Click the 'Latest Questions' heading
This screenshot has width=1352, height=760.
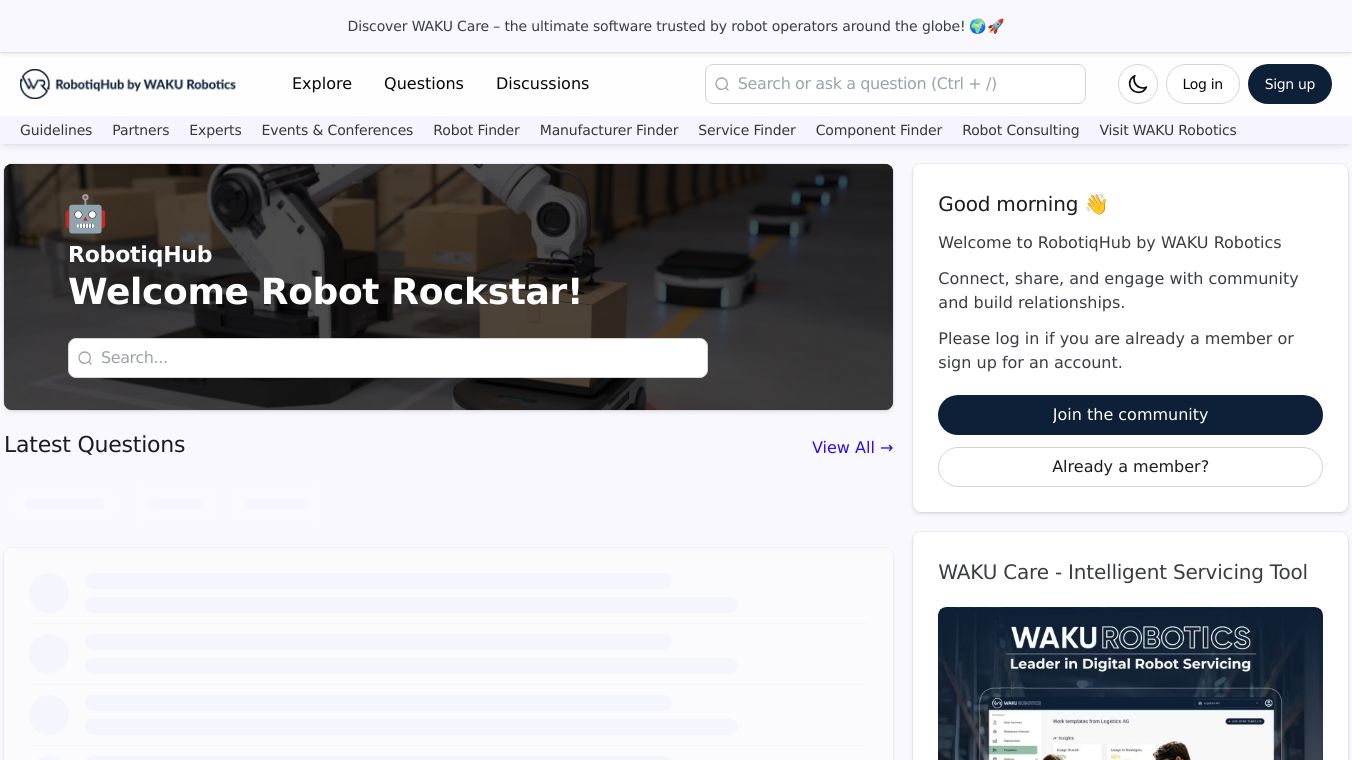click(95, 445)
